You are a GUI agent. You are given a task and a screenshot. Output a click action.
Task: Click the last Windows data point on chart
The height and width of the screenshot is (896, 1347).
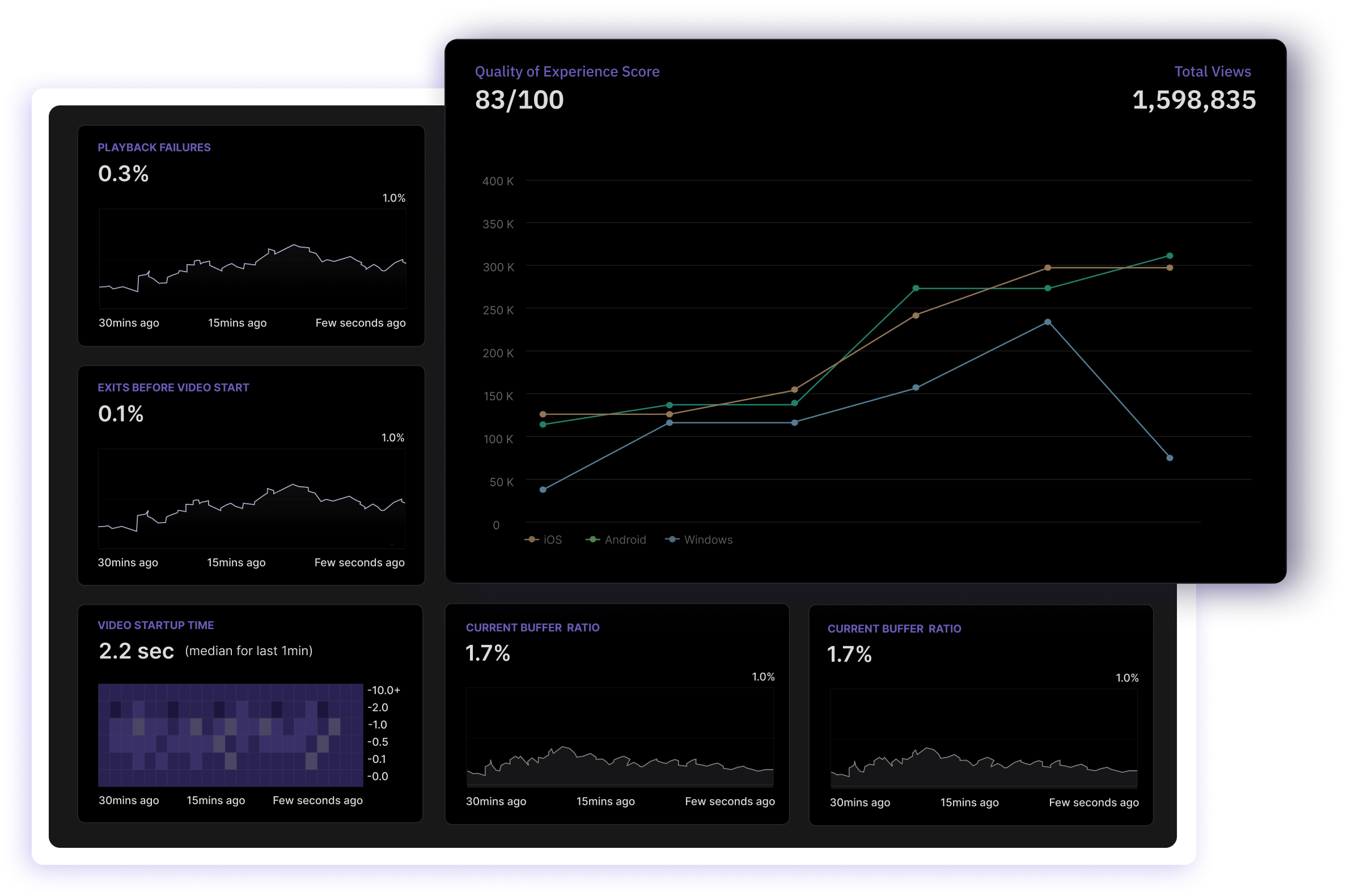coord(1169,458)
